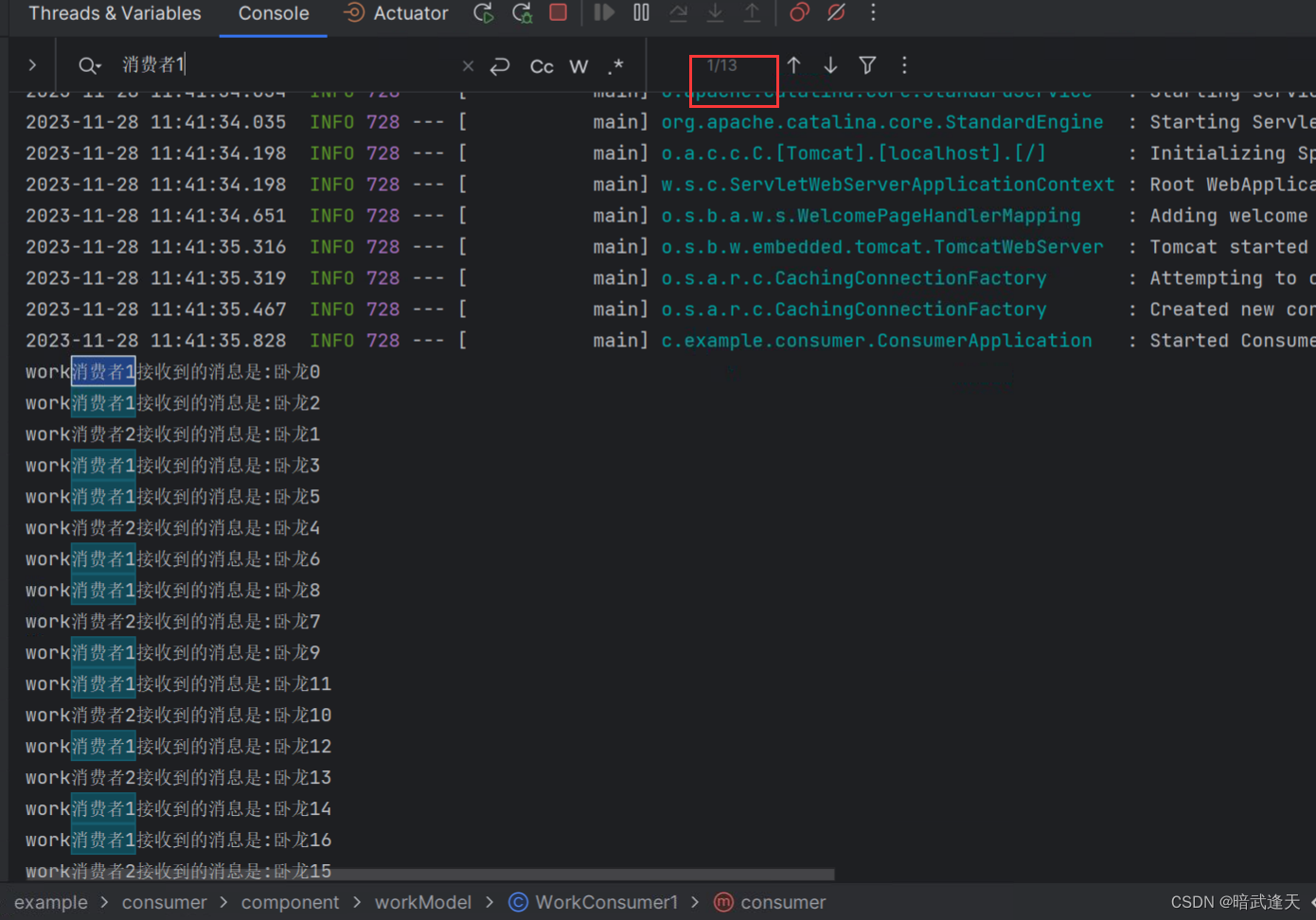Select the Console tab

click(274, 13)
